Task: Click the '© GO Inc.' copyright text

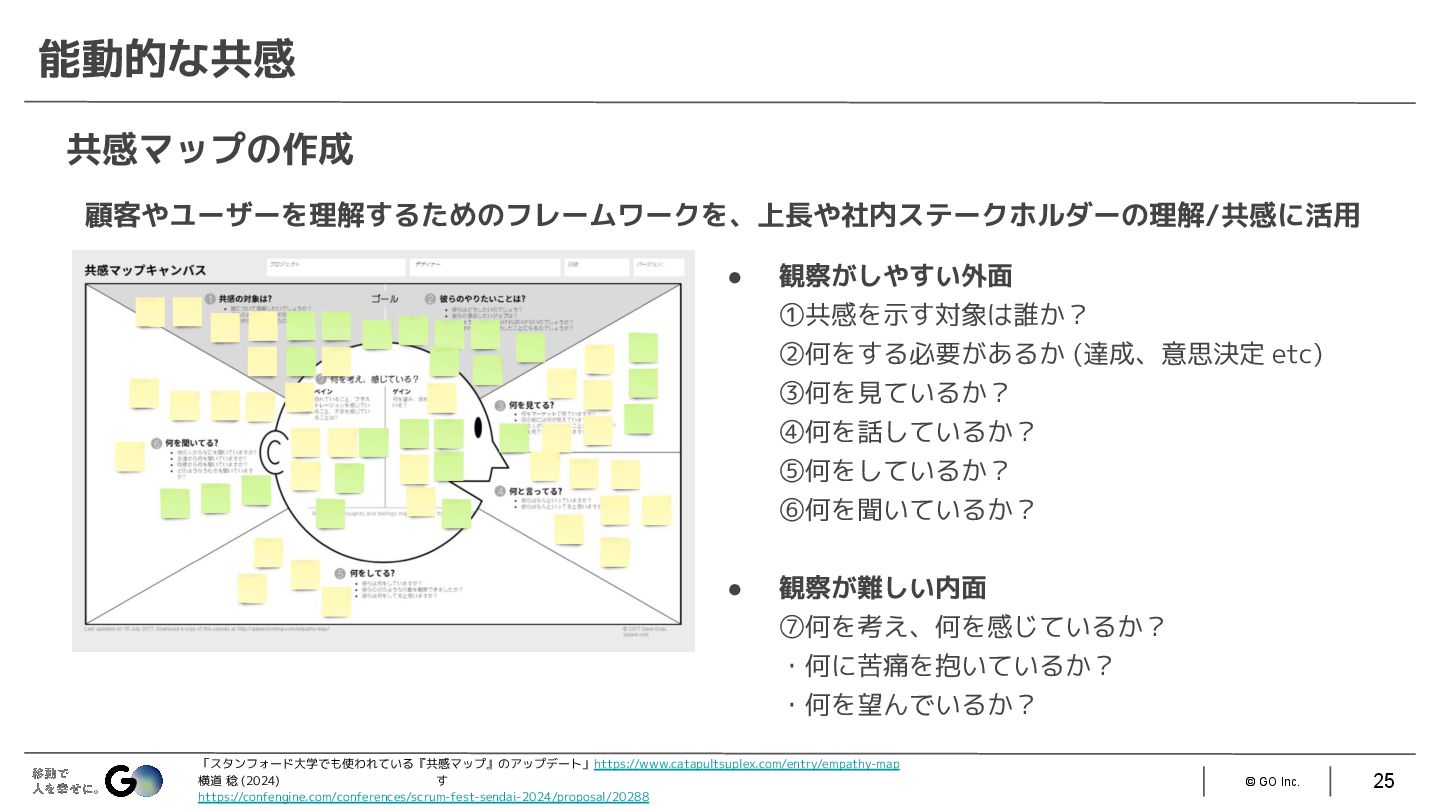Action: pos(1272,782)
